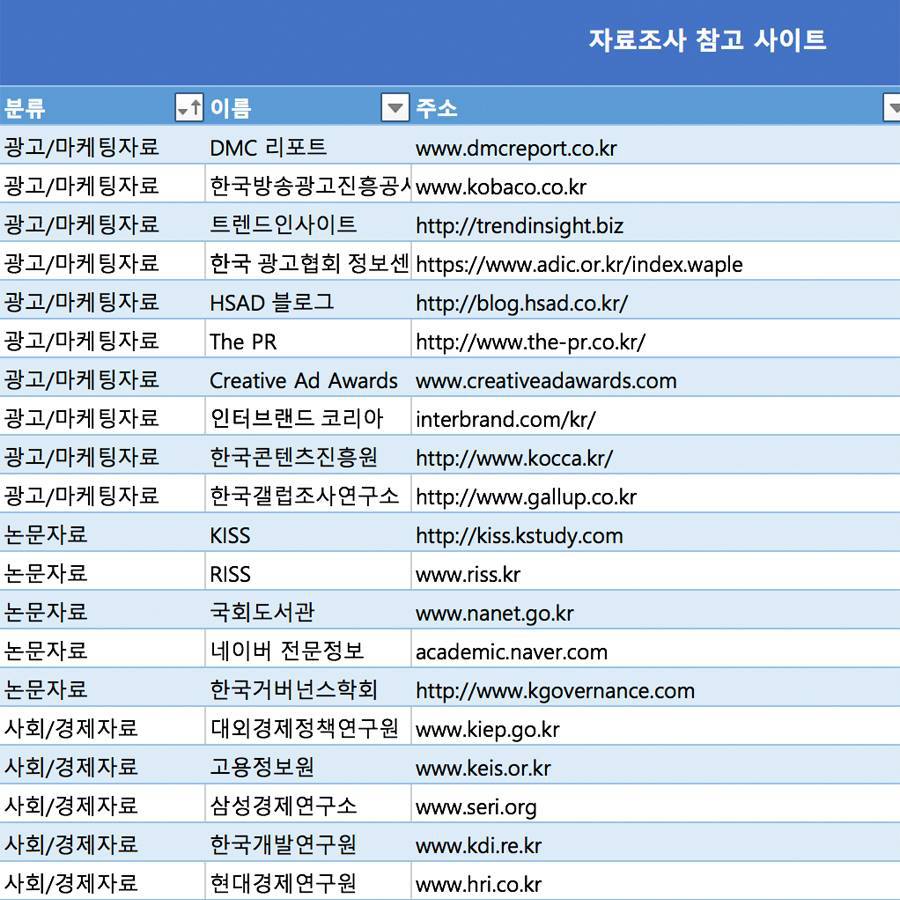
Task: Select the 한국개발연구원 name cell
Action: point(308,843)
